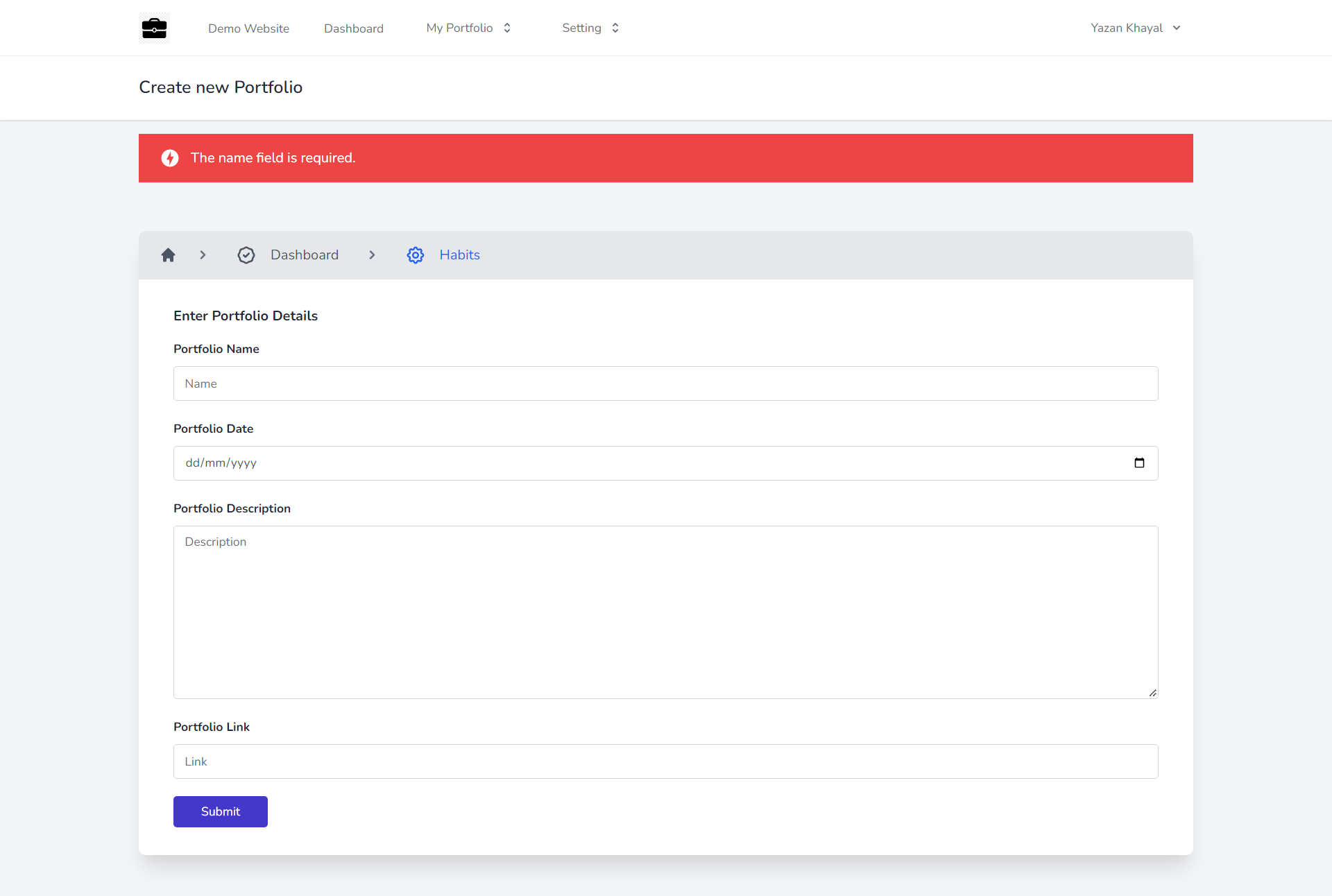This screenshot has height=896, width=1332.
Task: Click the home breadcrumb icon
Action: click(x=168, y=255)
